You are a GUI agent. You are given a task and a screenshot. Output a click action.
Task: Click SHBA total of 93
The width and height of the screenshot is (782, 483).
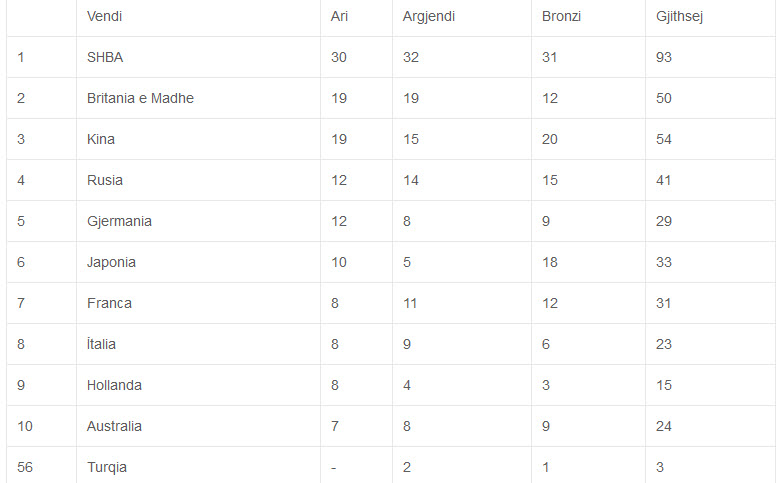click(x=664, y=57)
